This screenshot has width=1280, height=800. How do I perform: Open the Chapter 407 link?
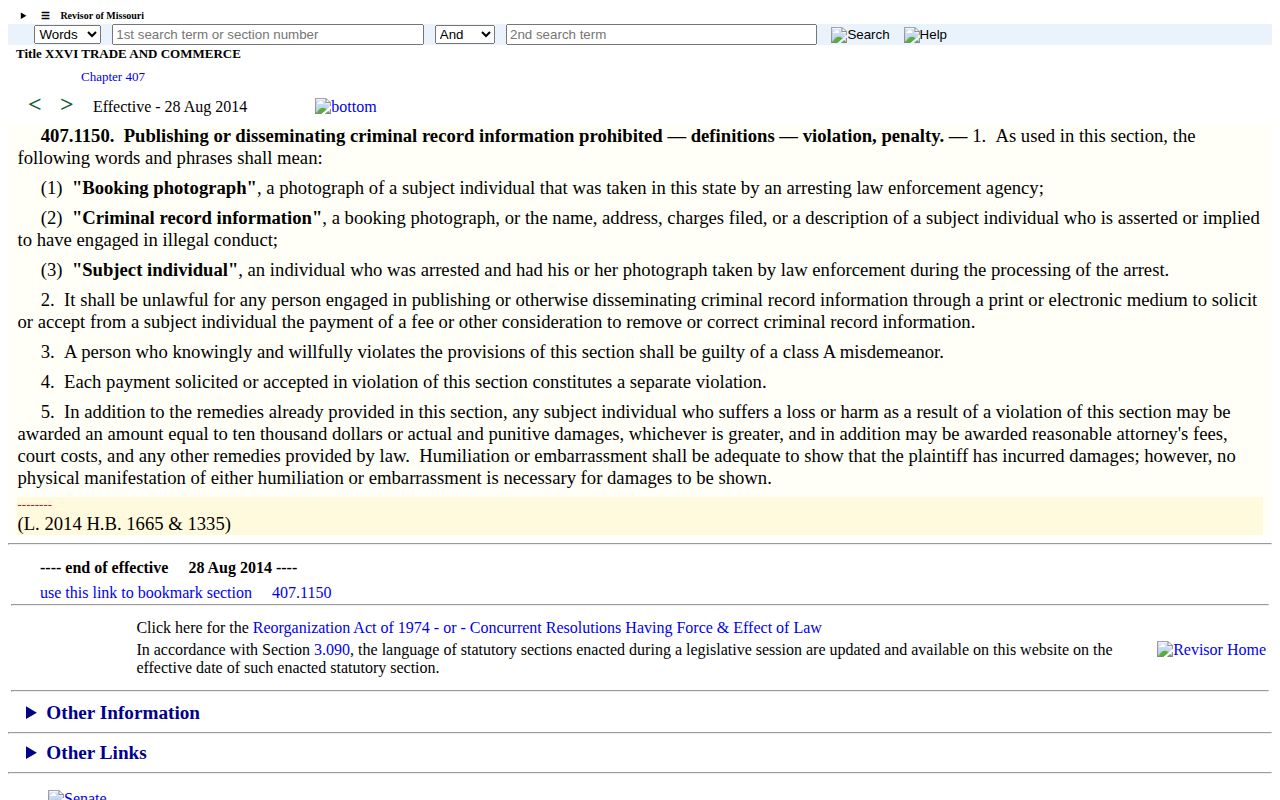(113, 77)
